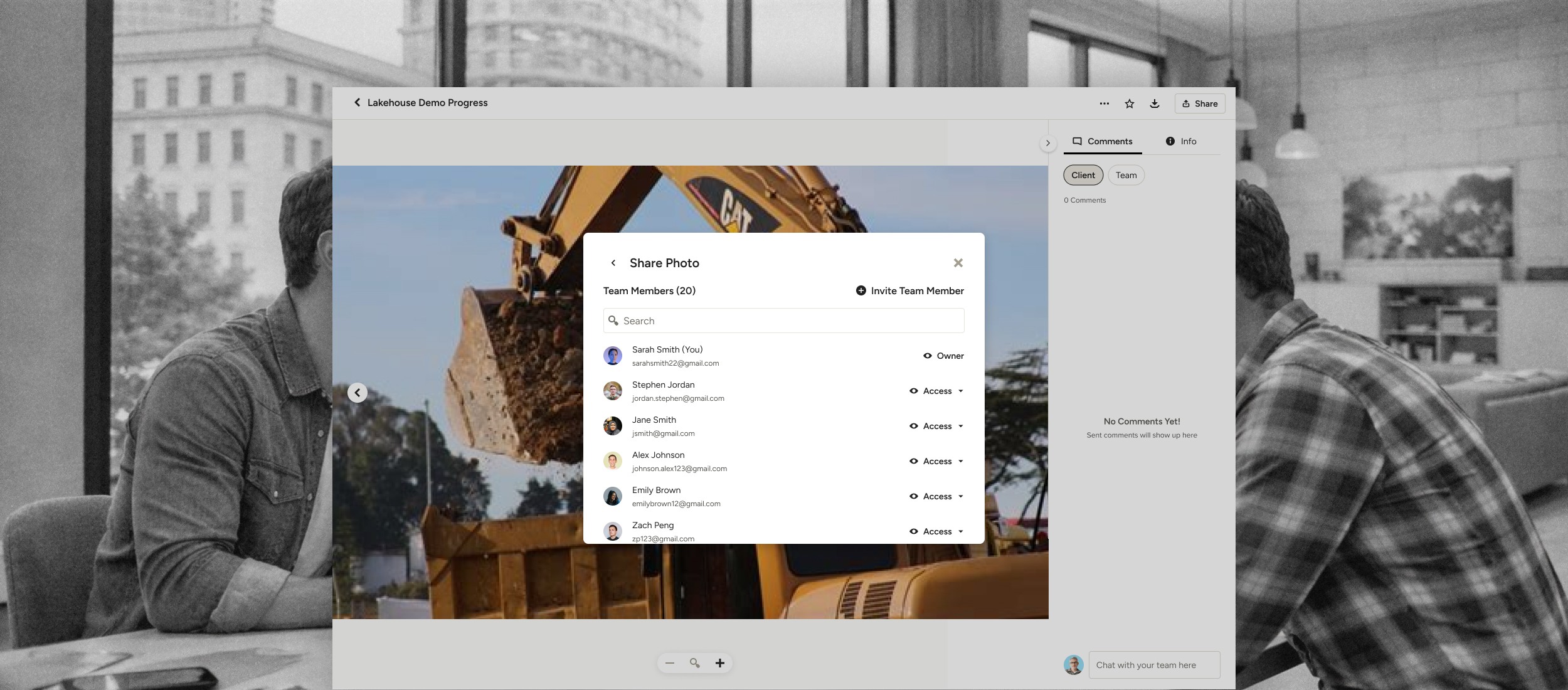This screenshot has width=1568, height=690.
Task: Go back from Share Photo dialog
Action: [613, 263]
